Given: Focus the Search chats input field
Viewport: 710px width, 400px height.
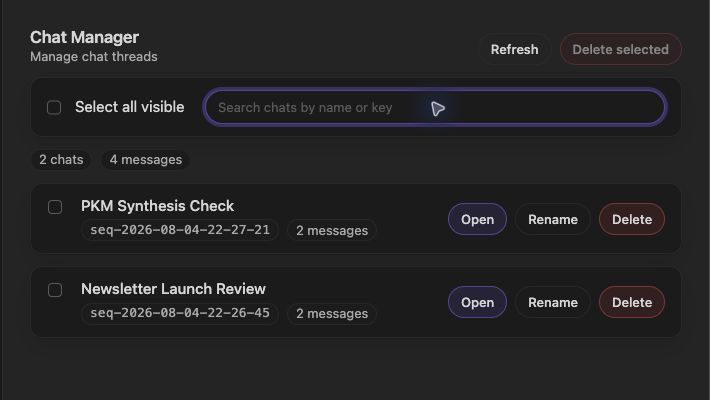Looking at the screenshot, I should click(x=435, y=107).
